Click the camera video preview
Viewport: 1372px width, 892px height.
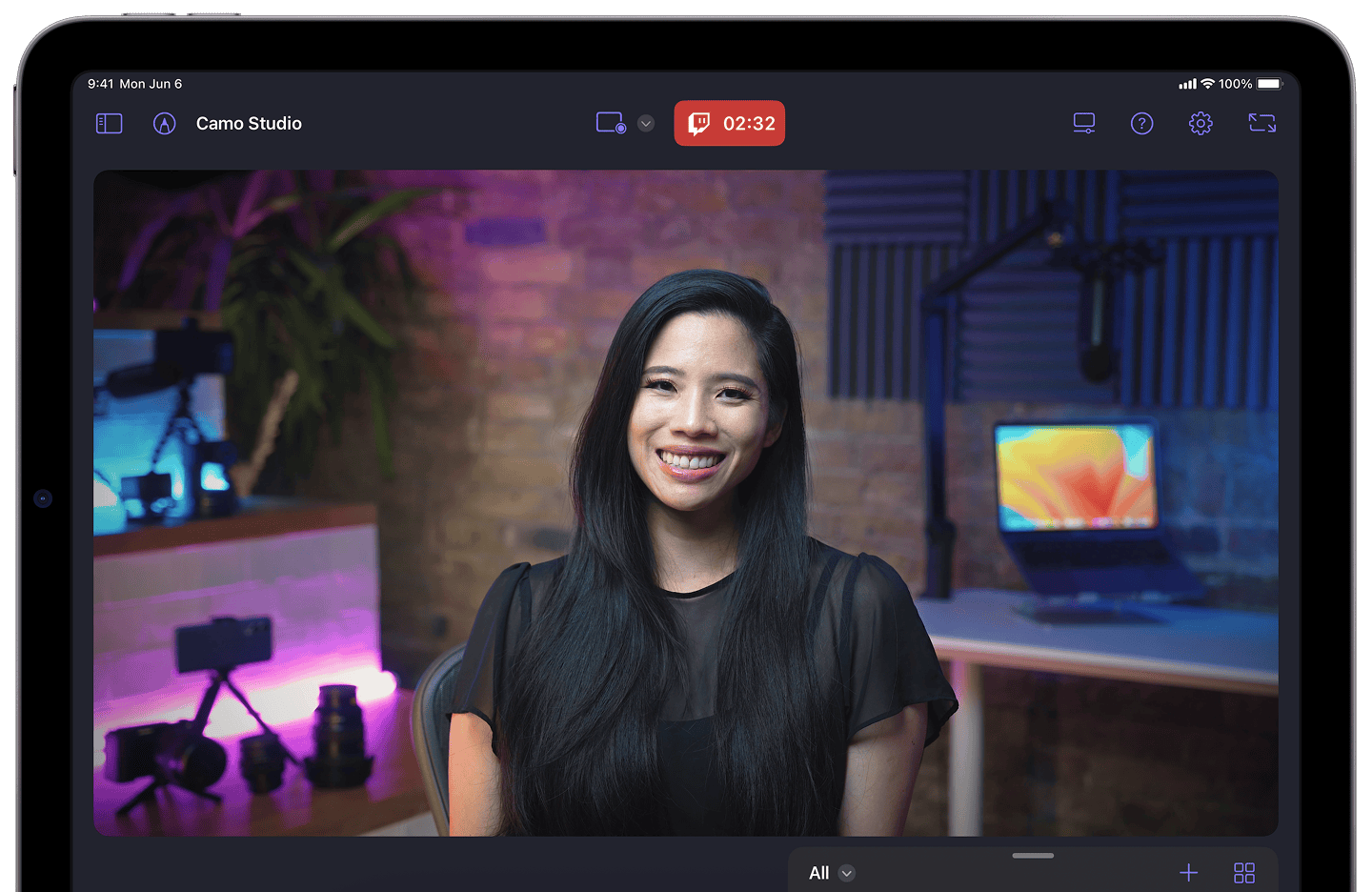pyautogui.click(x=686, y=503)
